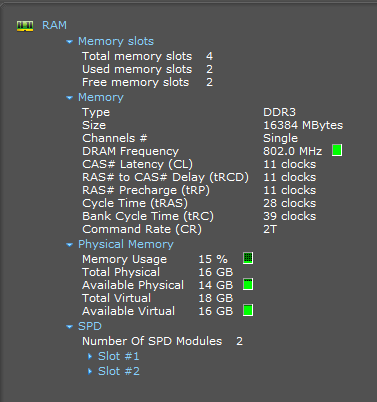
Task: Click the RAM memory module icon
Action: tap(25, 26)
